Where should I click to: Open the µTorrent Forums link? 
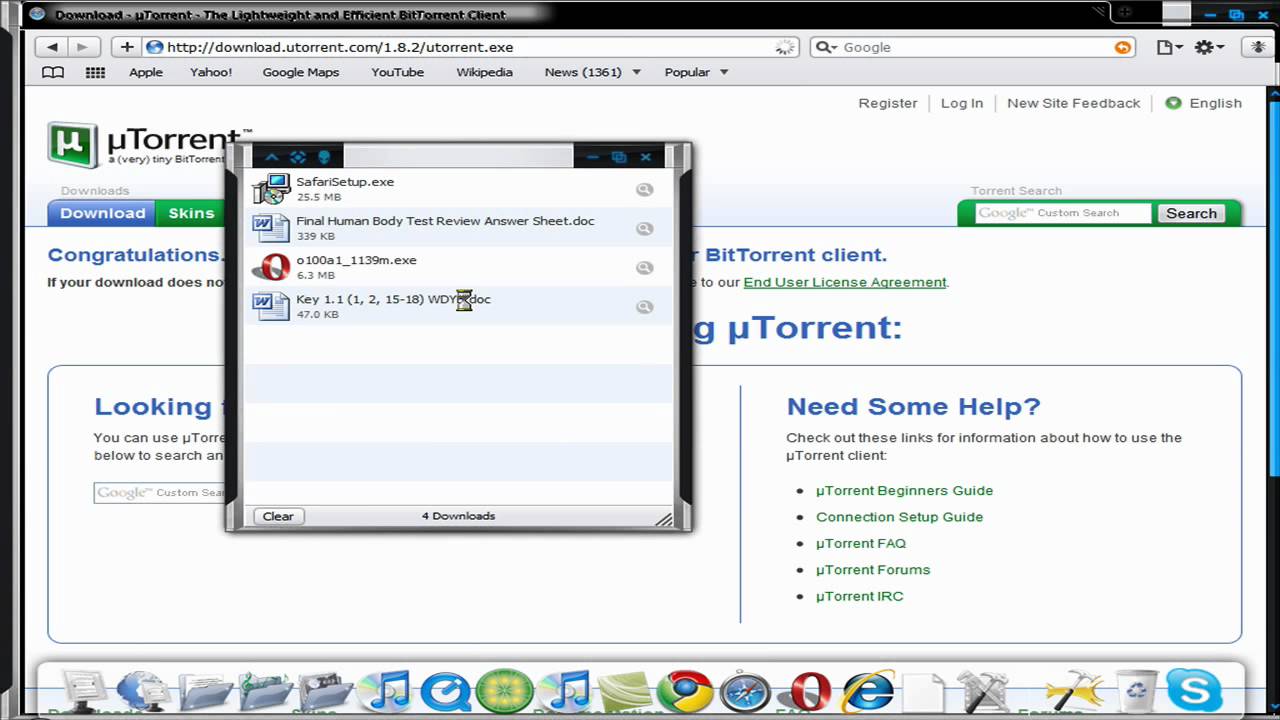[873, 569]
